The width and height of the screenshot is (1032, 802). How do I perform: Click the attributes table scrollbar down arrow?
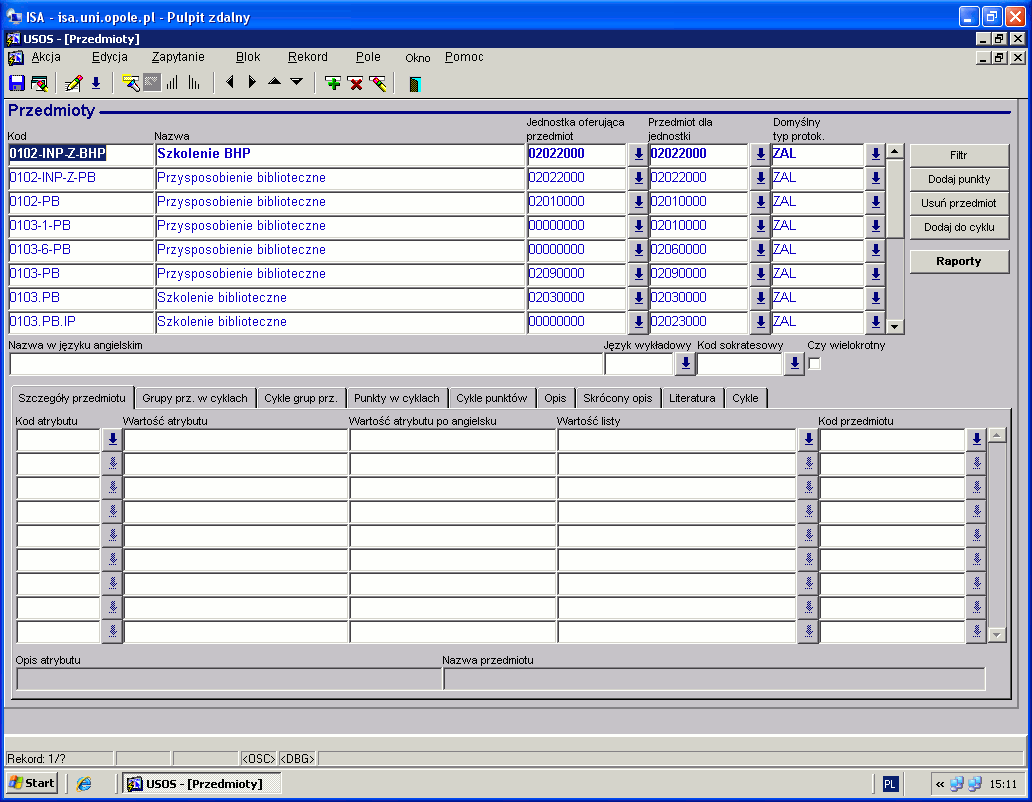[x=997, y=635]
